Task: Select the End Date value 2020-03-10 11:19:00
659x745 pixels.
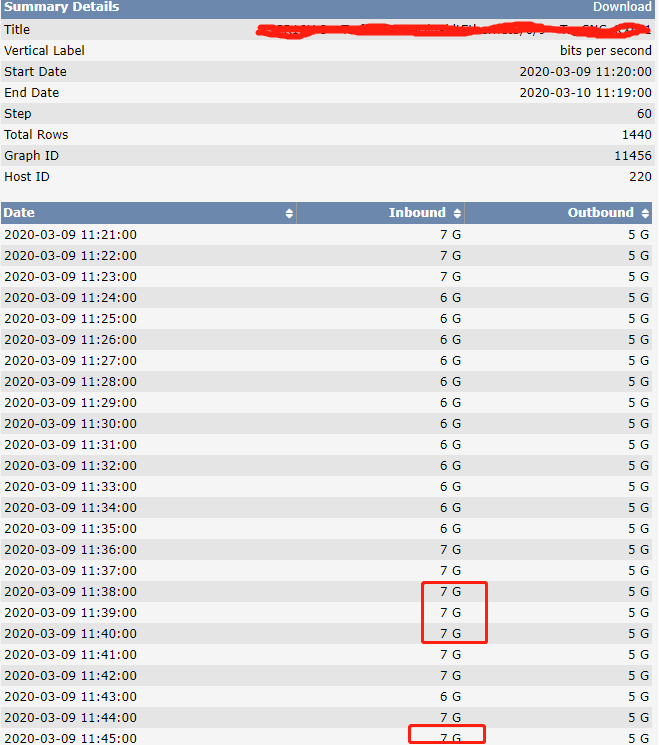Action: [585, 93]
